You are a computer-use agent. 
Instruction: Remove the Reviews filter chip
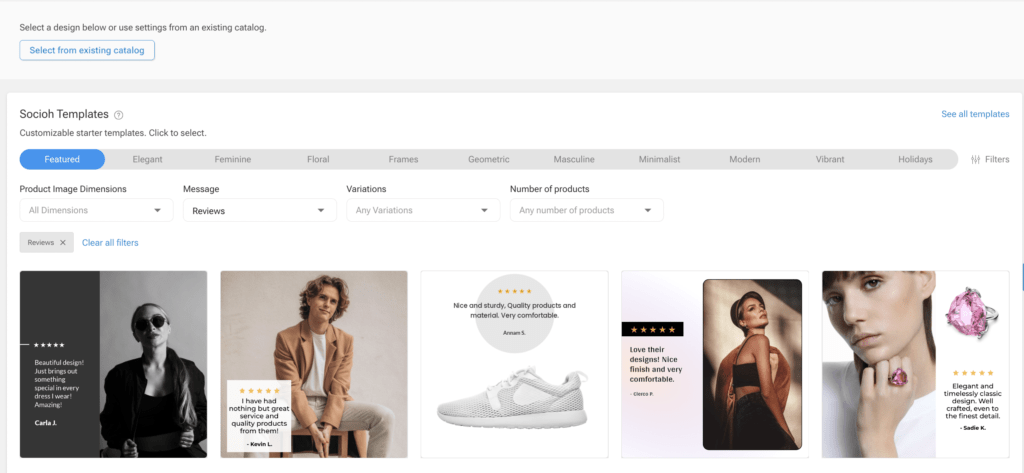[x=62, y=243]
